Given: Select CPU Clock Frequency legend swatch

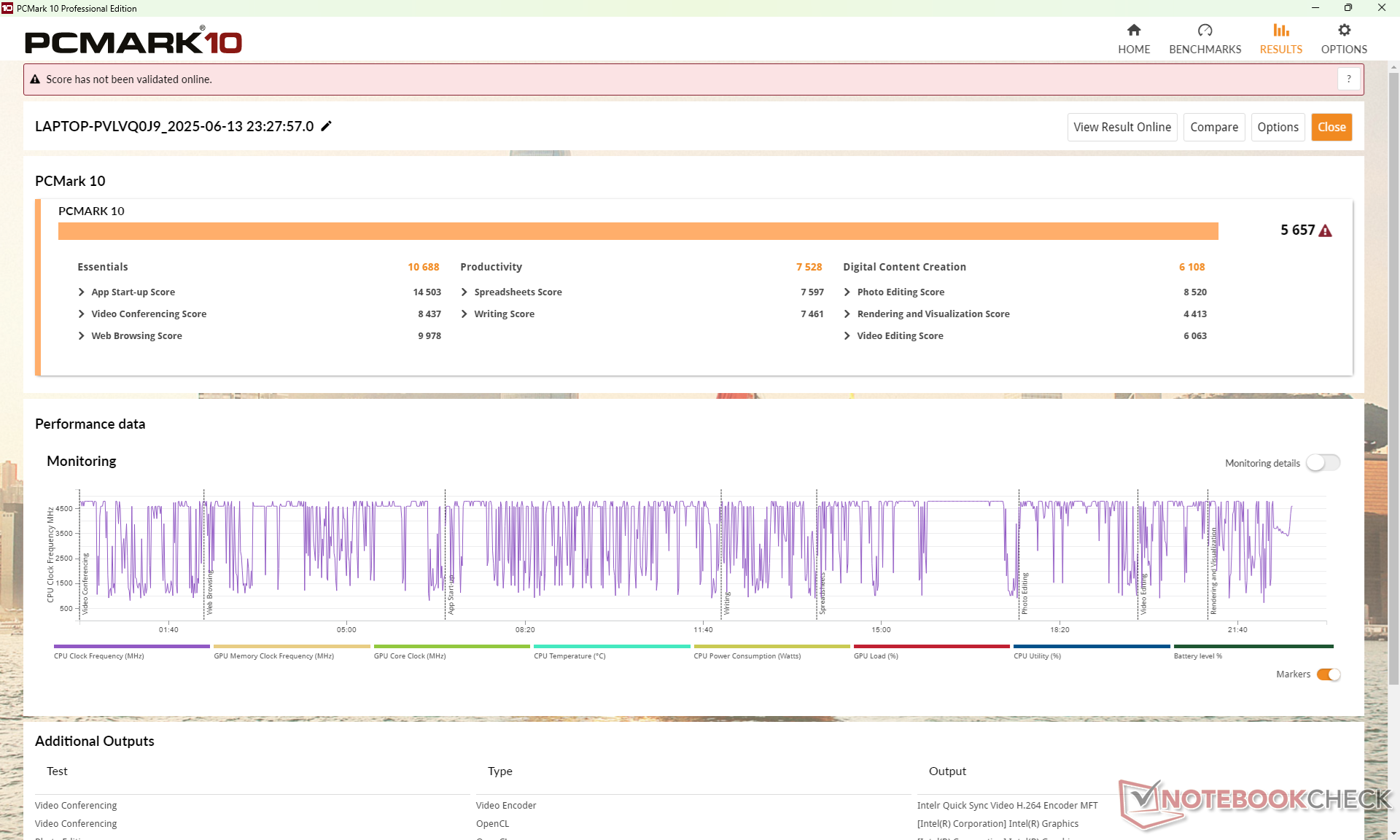Looking at the screenshot, I should click(x=131, y=646).
